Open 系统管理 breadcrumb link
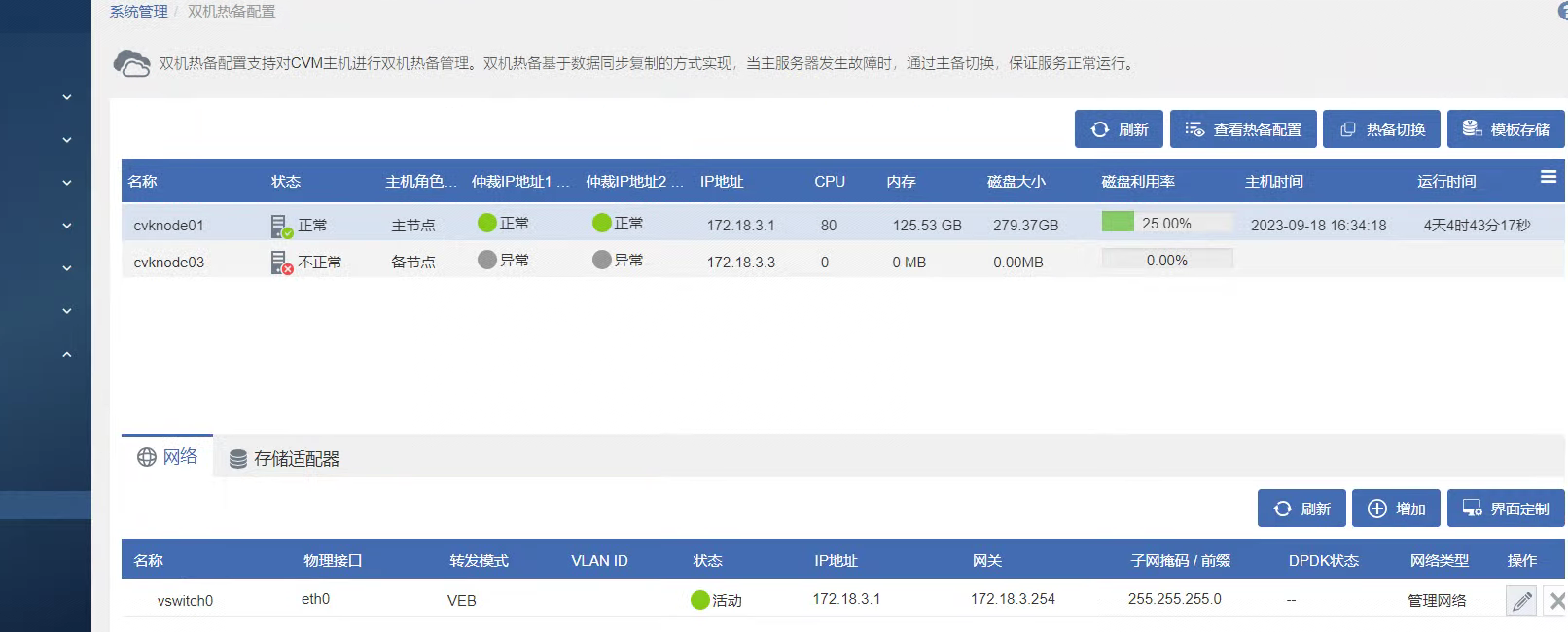Screen dimensions: 1568x632 point(138,12)
